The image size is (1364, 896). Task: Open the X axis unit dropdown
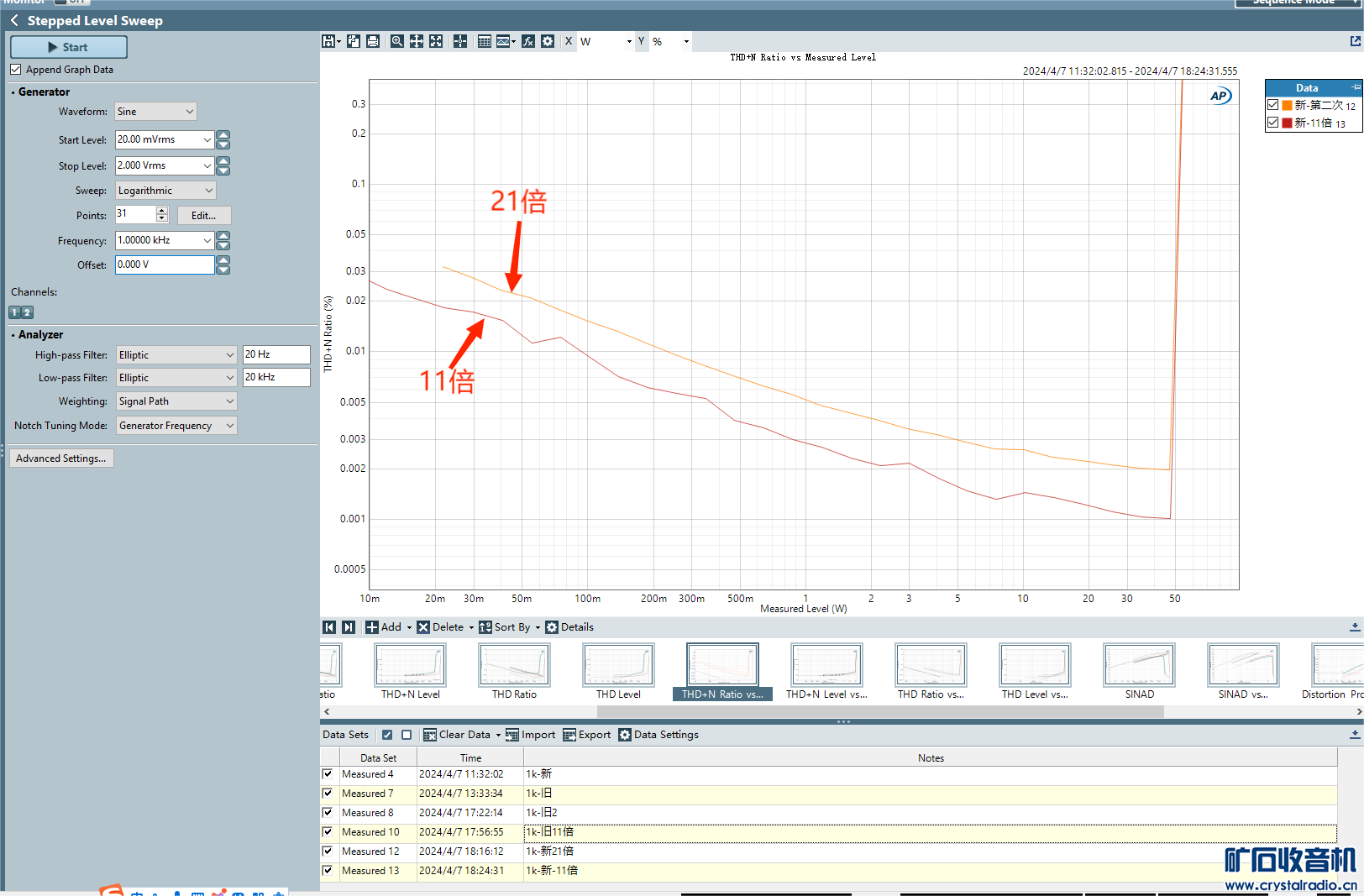[628, 41]
